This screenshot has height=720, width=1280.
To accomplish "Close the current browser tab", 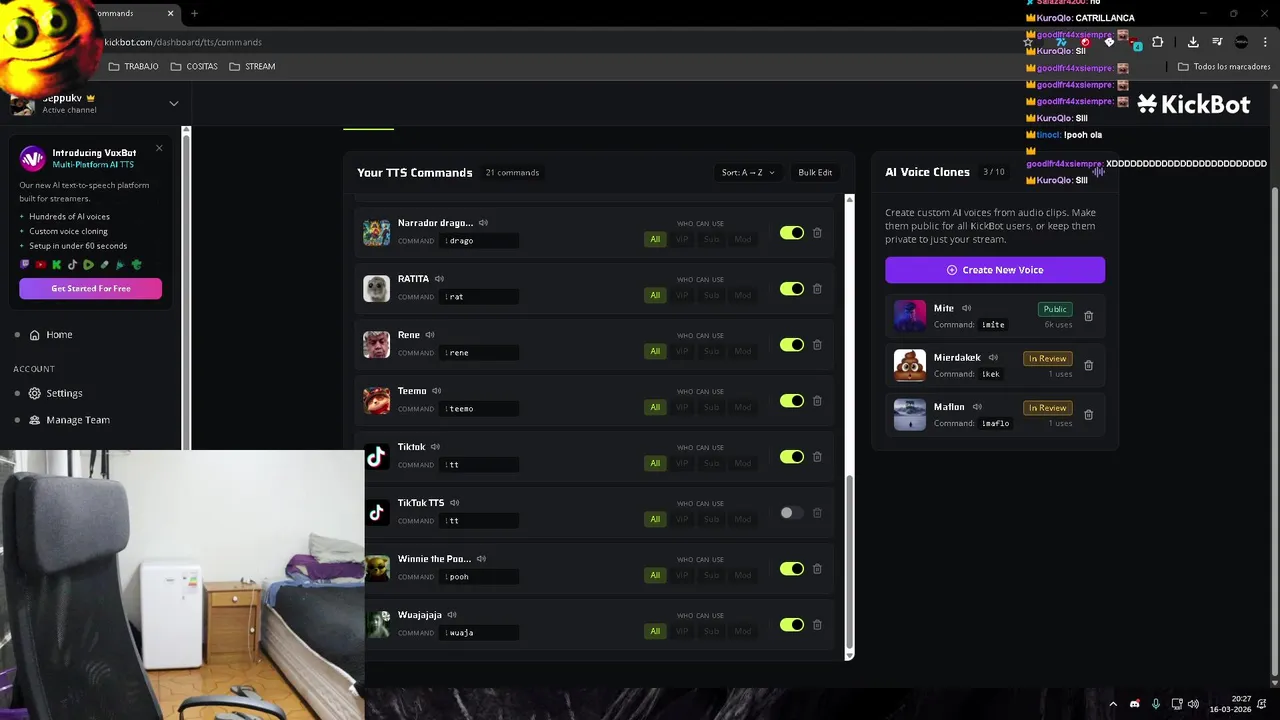I will [x=170, y=13].
